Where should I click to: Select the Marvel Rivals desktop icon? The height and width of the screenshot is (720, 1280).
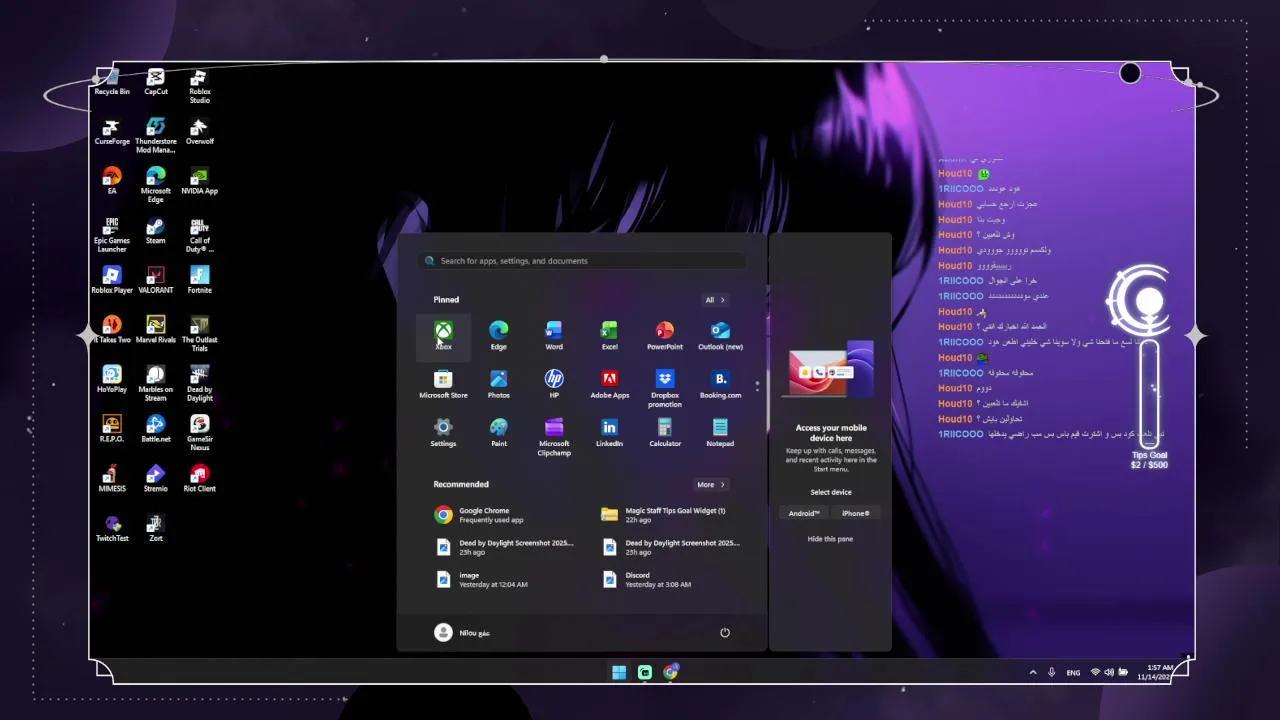pos(156,330)
